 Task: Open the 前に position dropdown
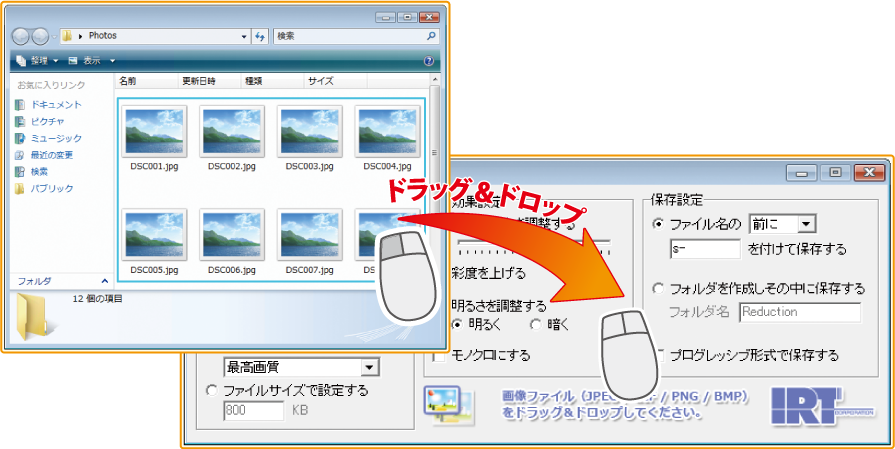(806, 224)
